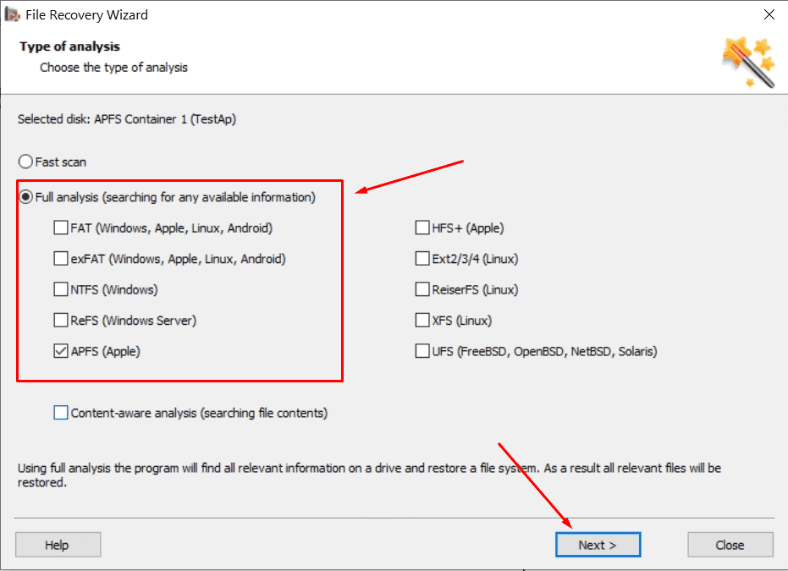Close the wizard window with X
This screenshot has height=571, width=788.
[768, 14]
